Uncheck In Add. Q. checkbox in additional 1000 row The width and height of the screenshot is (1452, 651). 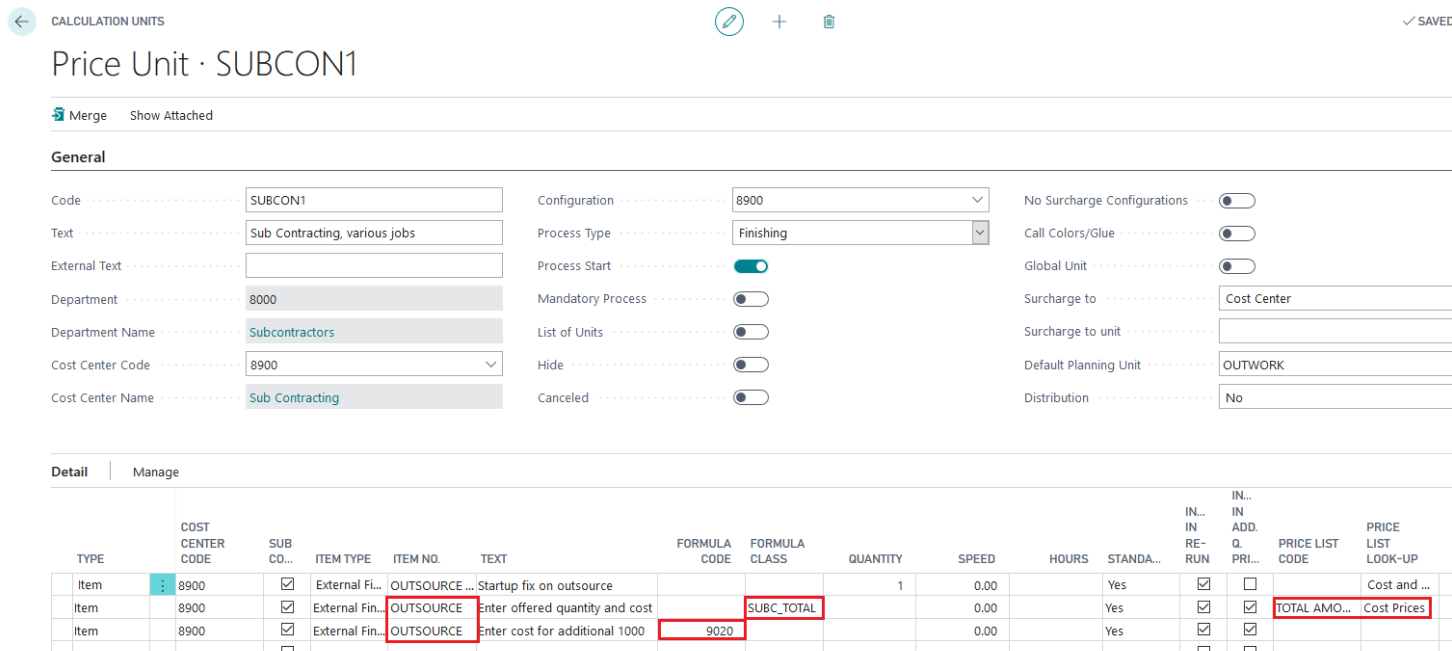click(1250, 630)
